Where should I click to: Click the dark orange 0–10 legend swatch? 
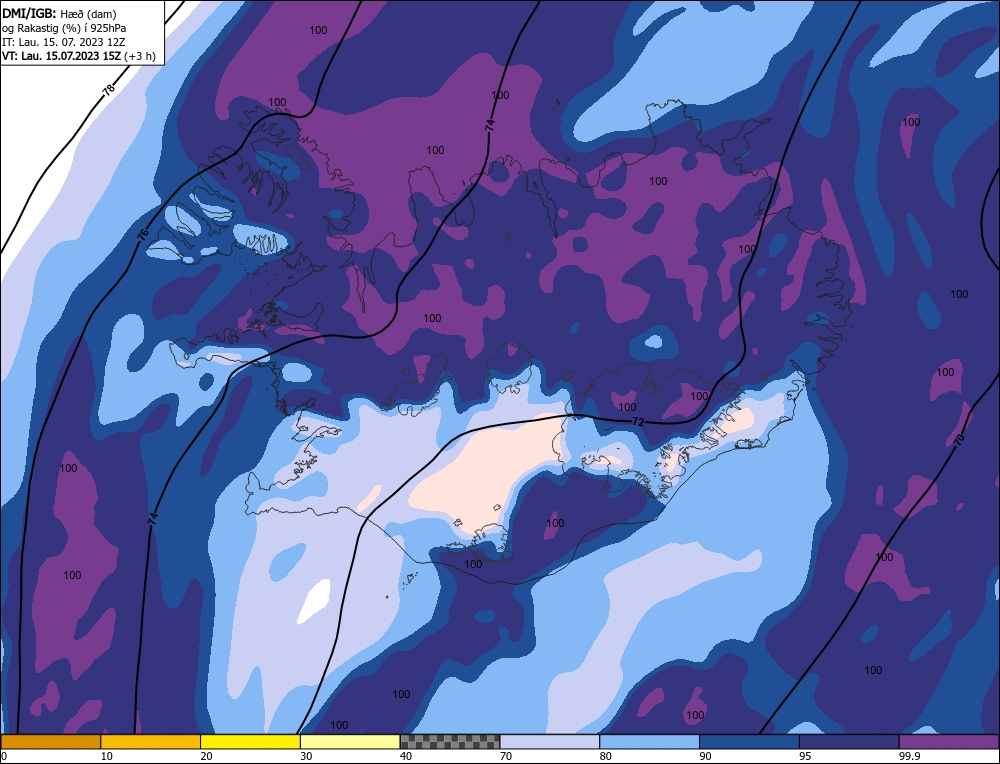pyautogui.click(x=50, y=742)
